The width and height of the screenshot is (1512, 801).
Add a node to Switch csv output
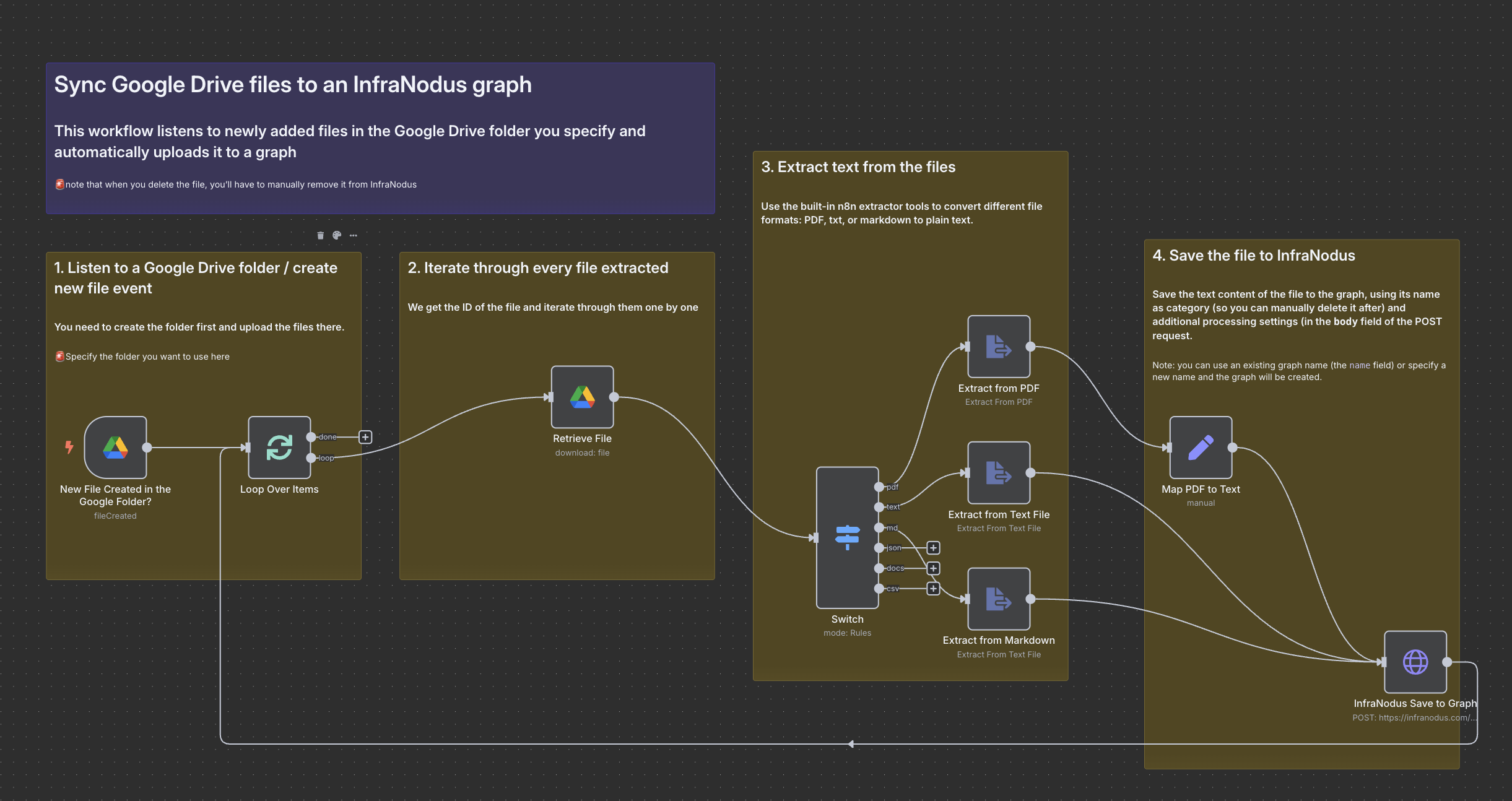point(934,589)
